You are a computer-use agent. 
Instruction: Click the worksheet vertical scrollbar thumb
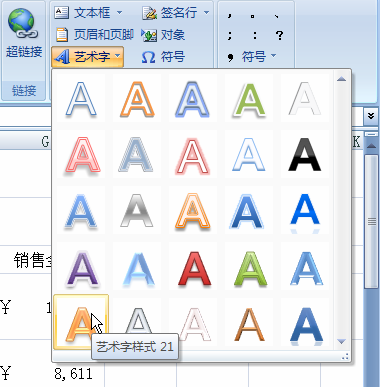(371, 221)
